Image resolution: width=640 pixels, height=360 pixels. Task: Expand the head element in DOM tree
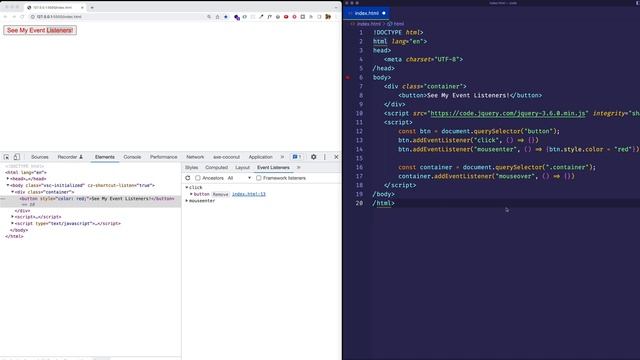point(8,179)
